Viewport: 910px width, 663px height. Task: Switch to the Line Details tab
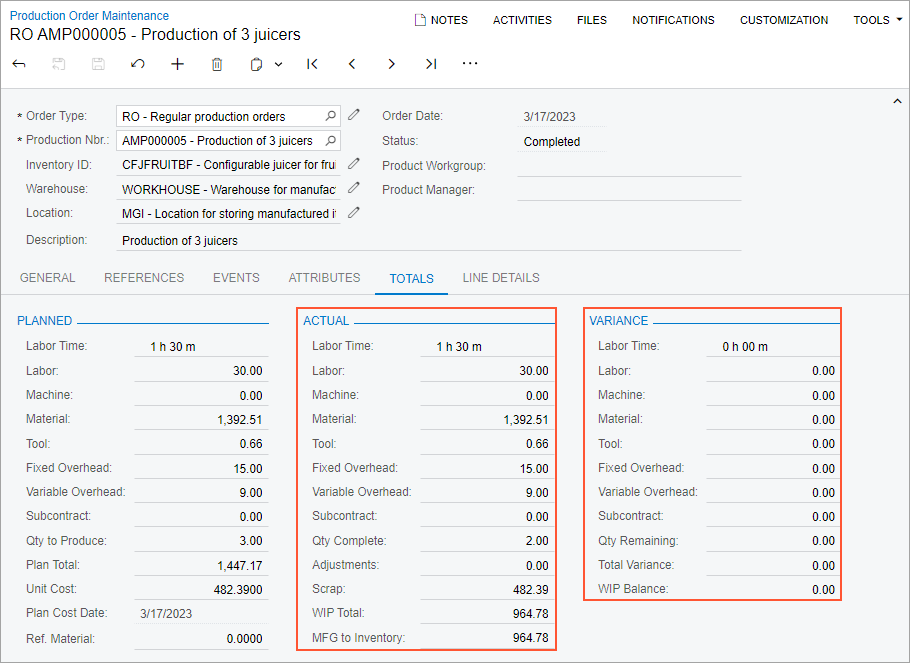500,278
